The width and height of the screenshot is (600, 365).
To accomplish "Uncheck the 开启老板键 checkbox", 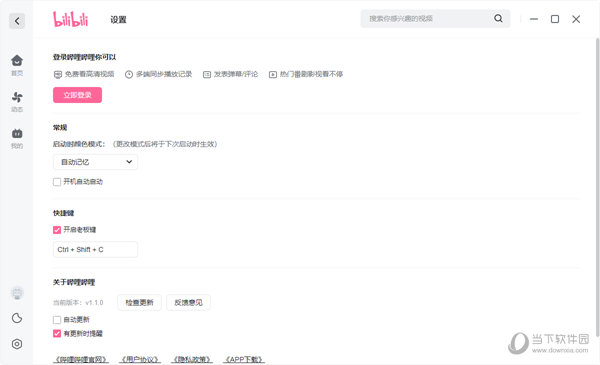I will point(57,230).
